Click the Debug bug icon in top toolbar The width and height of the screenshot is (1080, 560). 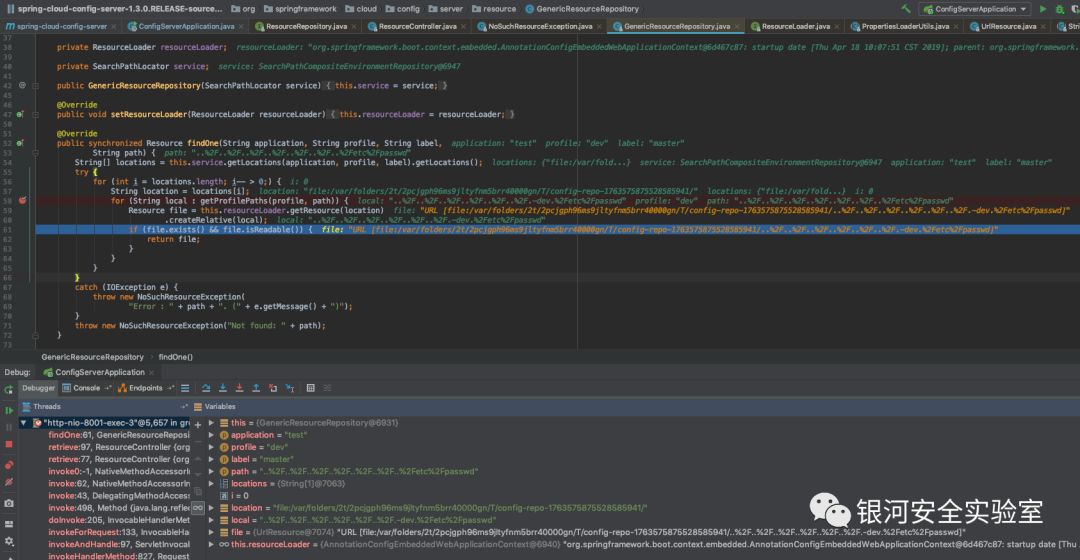click(x=1060, y=9)
